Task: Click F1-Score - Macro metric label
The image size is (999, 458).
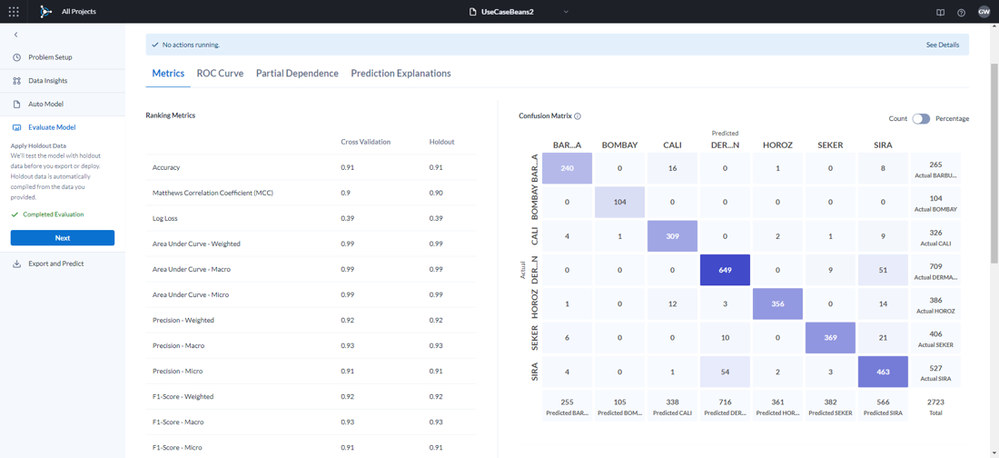Action: [179, 422]
